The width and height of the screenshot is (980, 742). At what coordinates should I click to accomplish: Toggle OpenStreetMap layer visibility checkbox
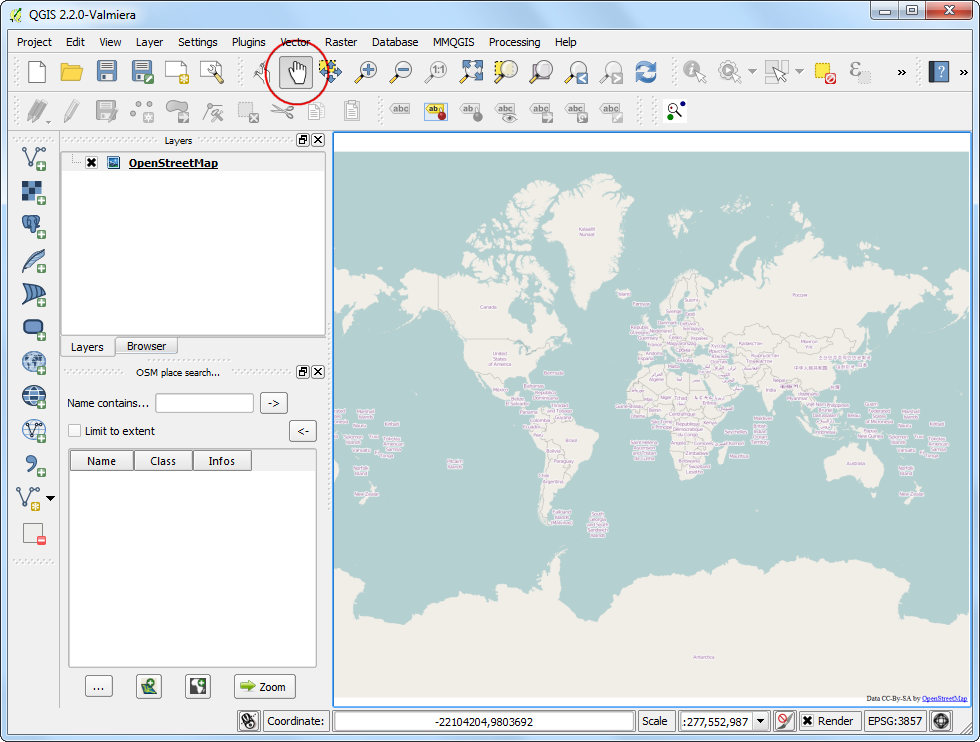click(92, 163)
